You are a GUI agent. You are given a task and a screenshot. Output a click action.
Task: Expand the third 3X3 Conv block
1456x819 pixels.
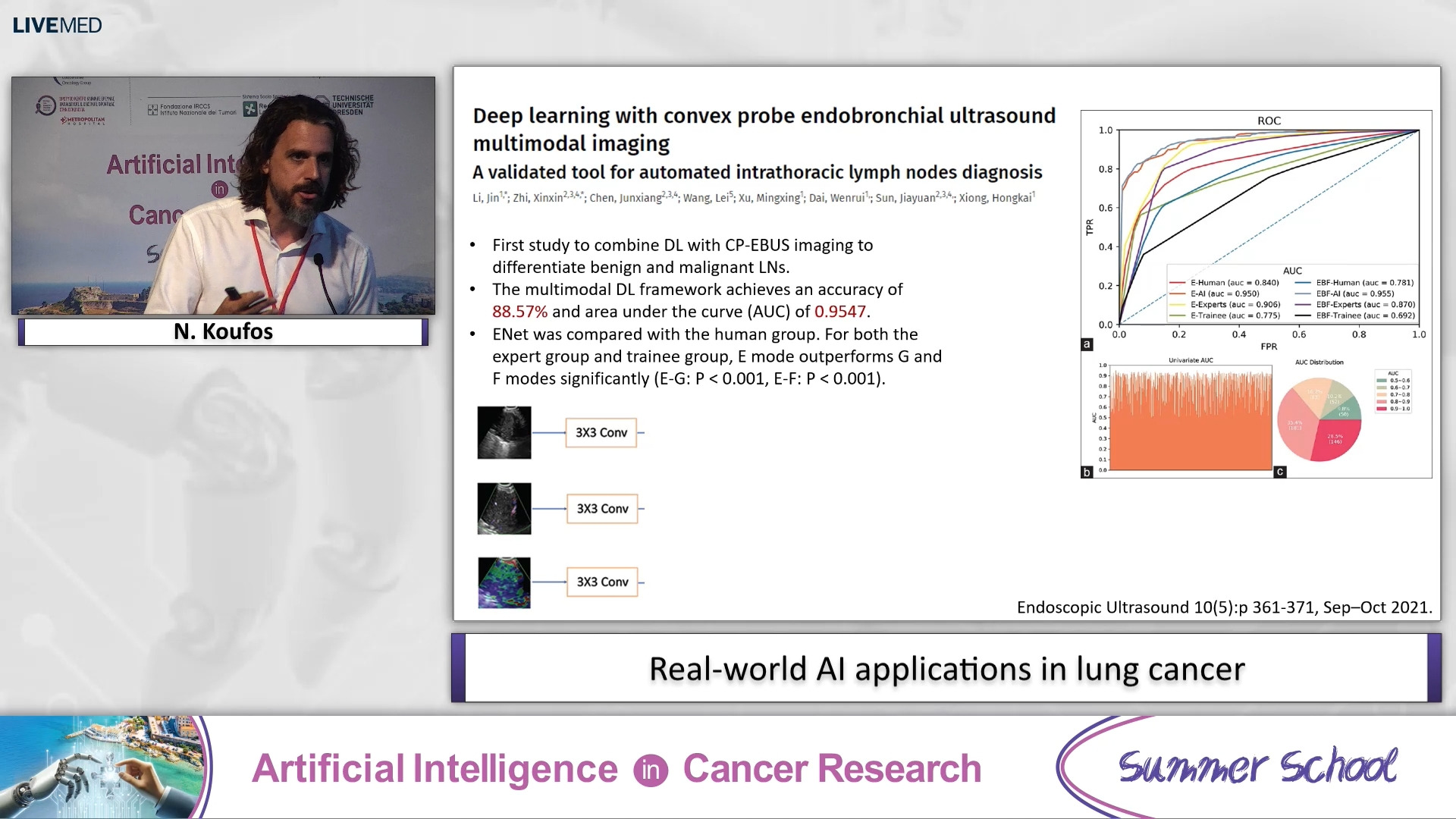coord(601,582)
